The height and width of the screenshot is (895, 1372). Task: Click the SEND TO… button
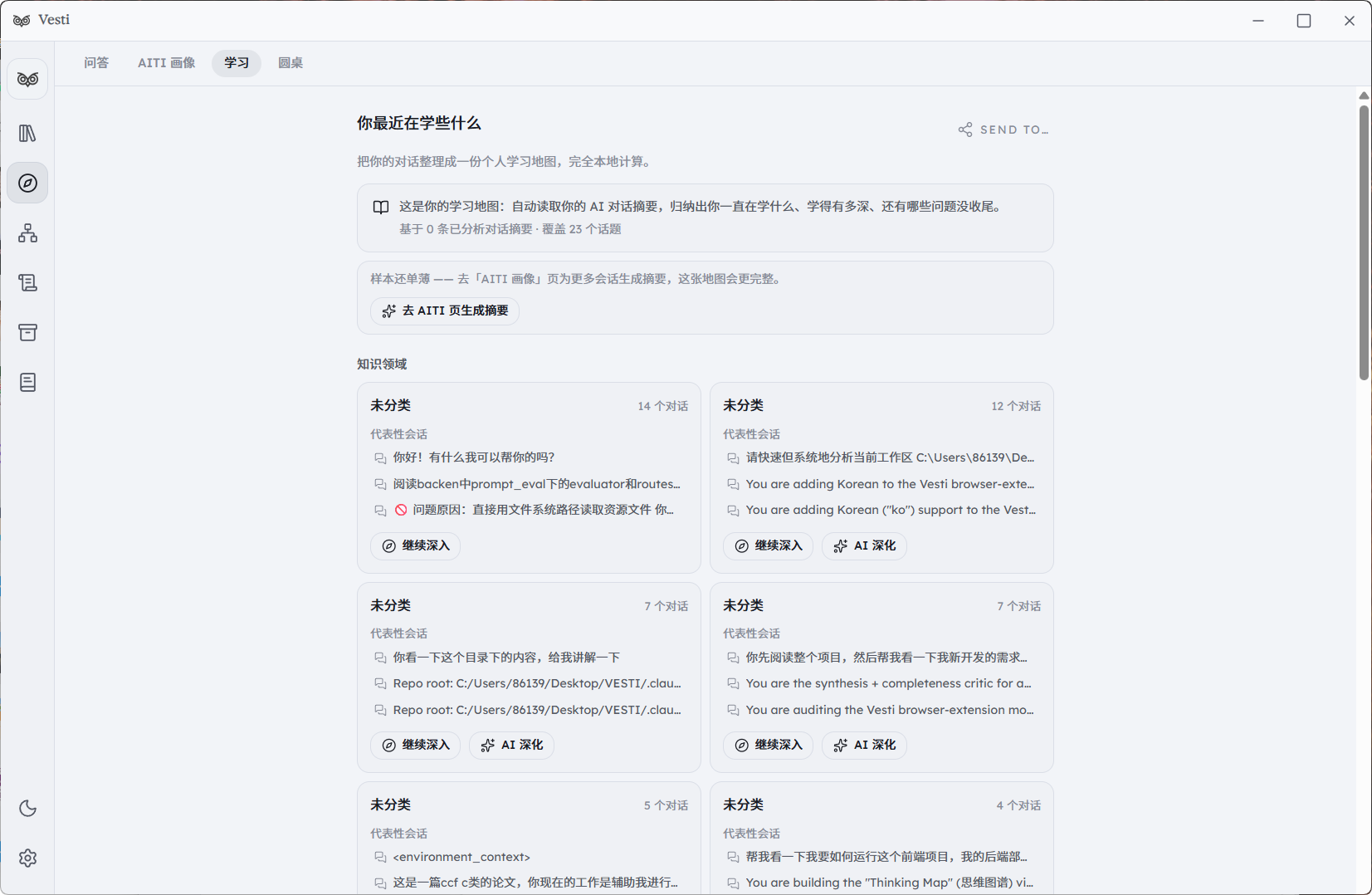pos(1003,130)
